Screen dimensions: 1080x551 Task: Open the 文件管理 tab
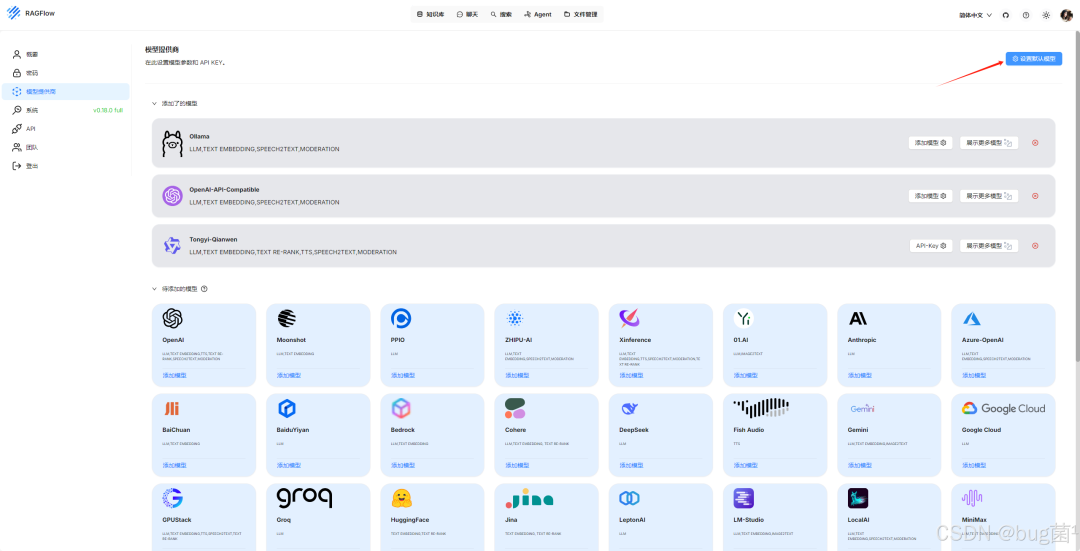581,14
